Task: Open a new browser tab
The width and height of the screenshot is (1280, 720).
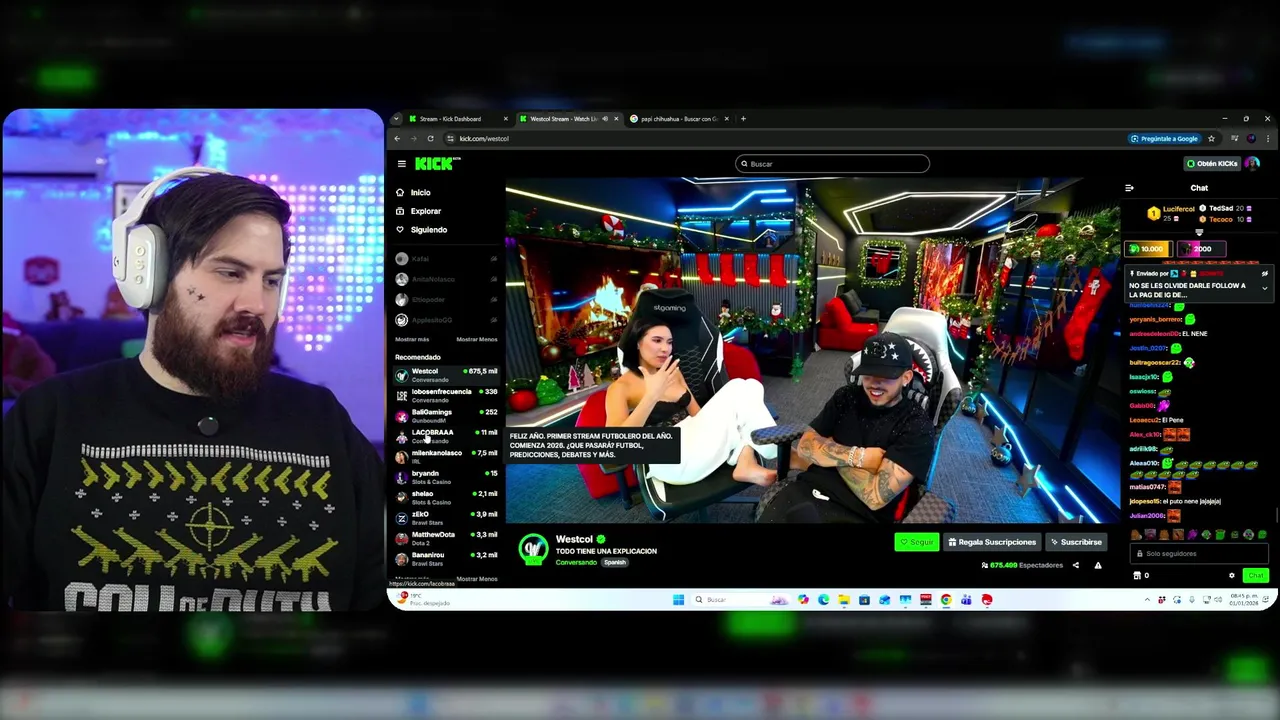Action: [743, 119]
